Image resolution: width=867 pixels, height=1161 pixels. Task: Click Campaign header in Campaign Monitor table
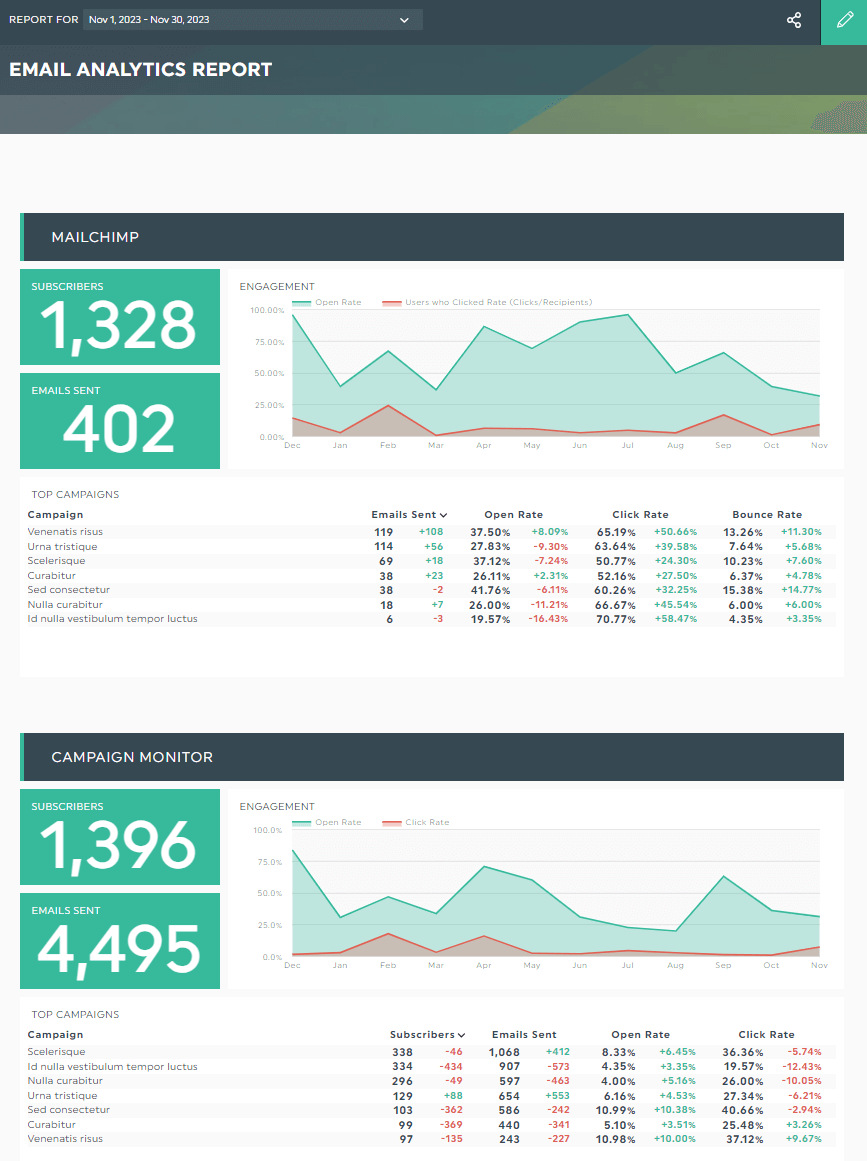56,1034
